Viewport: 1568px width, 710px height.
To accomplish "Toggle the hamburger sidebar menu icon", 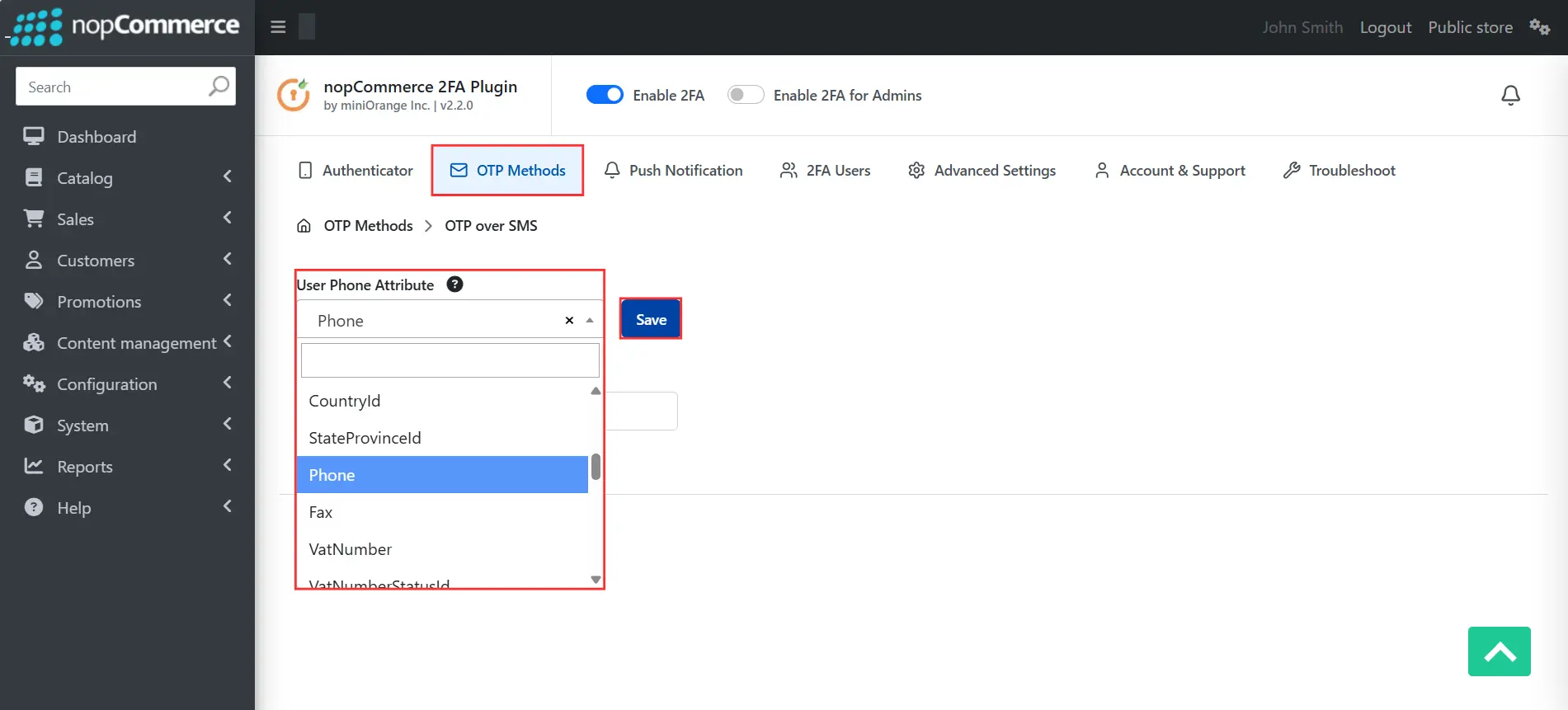I will point(278,27).
